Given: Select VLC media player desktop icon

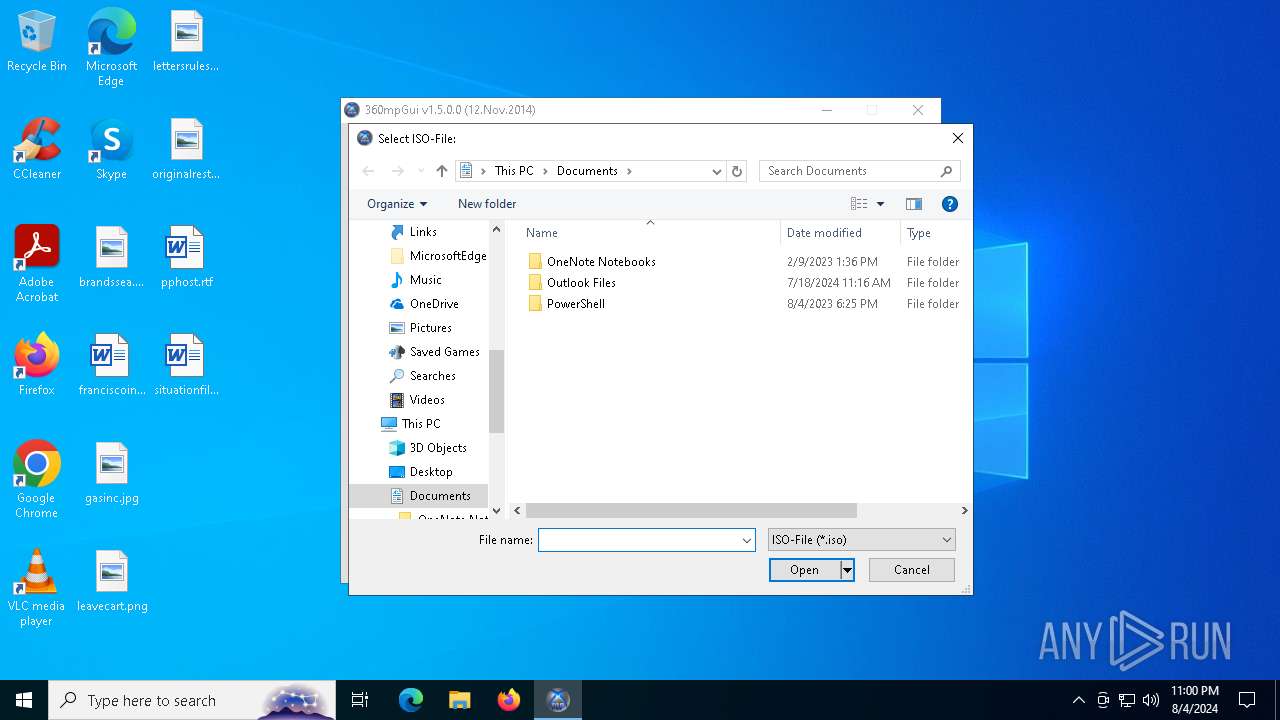Looking at the screenshot, I should coord(37,588).
